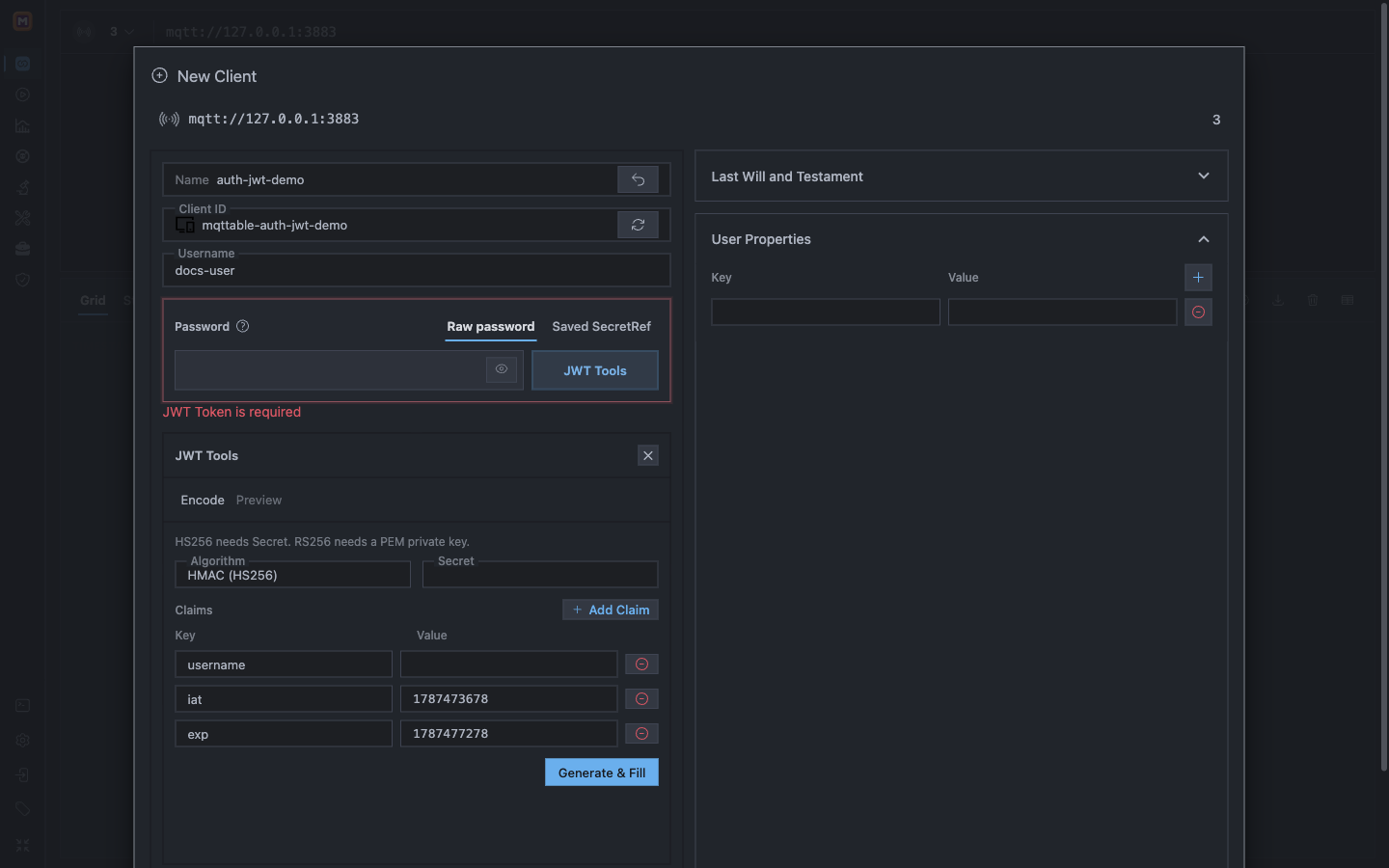
Task: Open the lifebuoy icon in the sidebar
Action: point(22,156)
